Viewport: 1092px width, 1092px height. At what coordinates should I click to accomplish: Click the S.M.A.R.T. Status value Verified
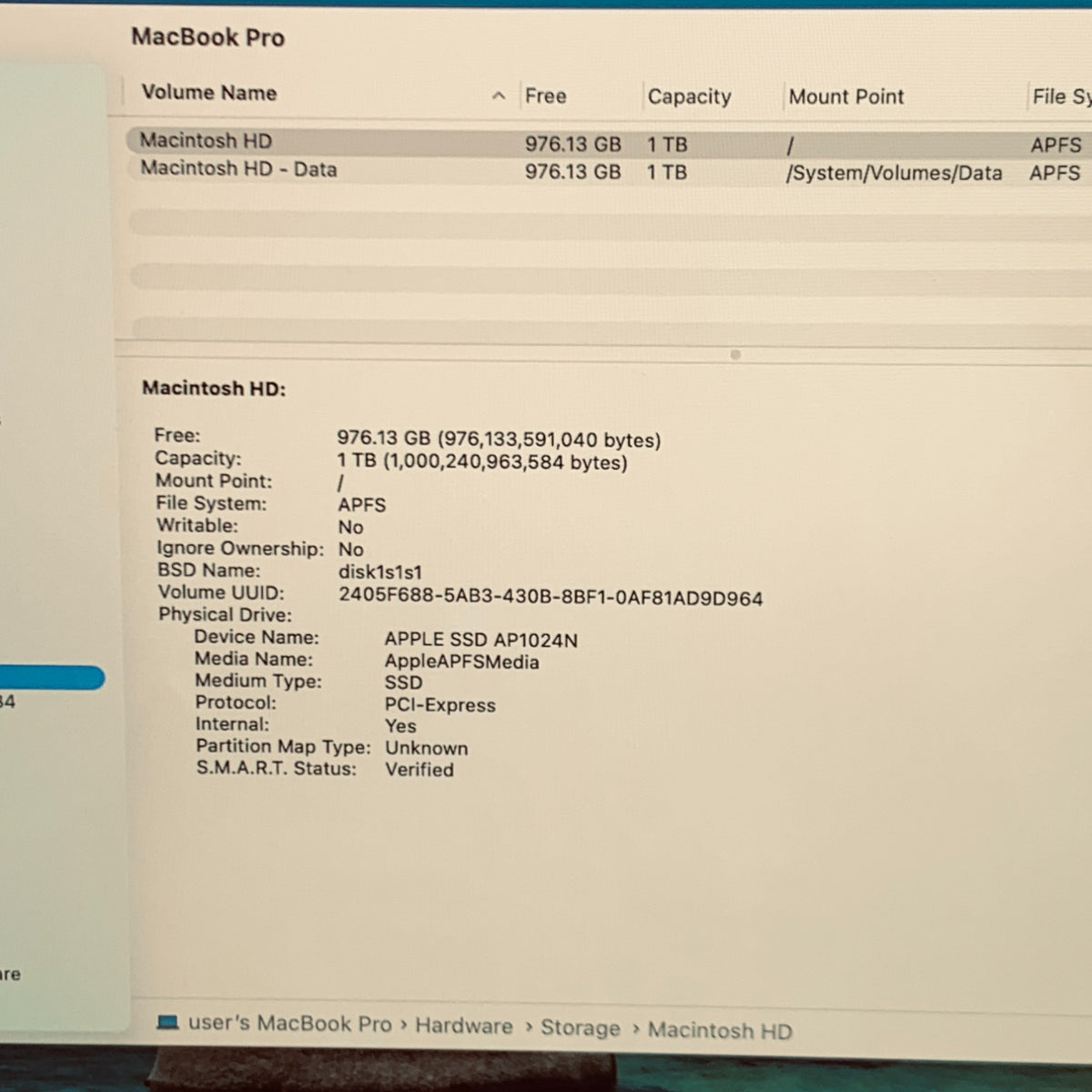click(419, 770)
